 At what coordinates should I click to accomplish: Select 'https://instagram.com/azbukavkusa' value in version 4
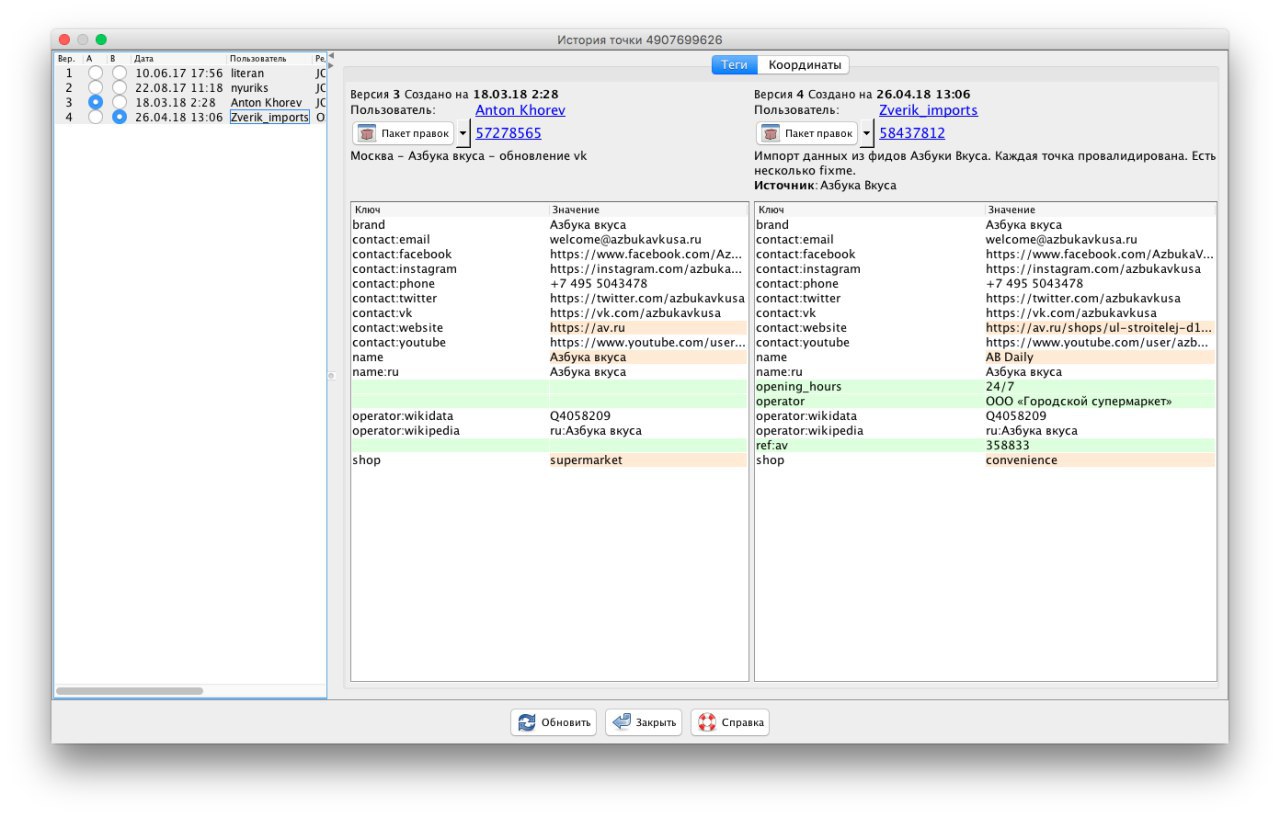click(x=1100, y=269)
